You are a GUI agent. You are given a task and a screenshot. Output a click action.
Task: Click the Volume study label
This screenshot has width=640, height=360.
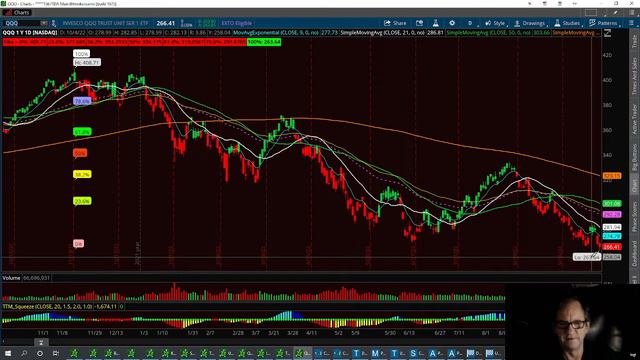[x=11, y=278]
